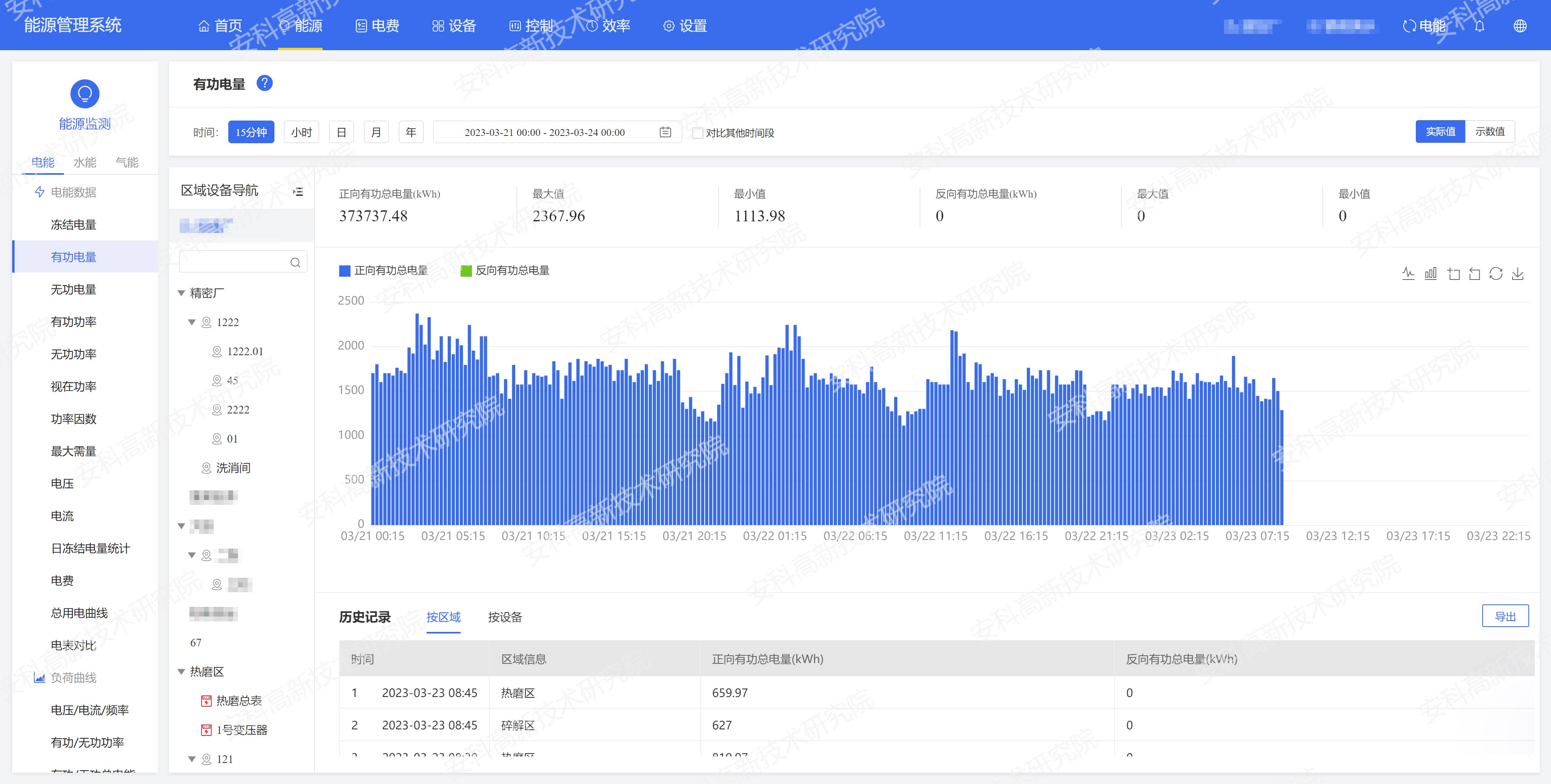The height and width of the screenshot is (784, 1551).
Task: Activate chart area zoom icon
Action: tap(1453, 274)
